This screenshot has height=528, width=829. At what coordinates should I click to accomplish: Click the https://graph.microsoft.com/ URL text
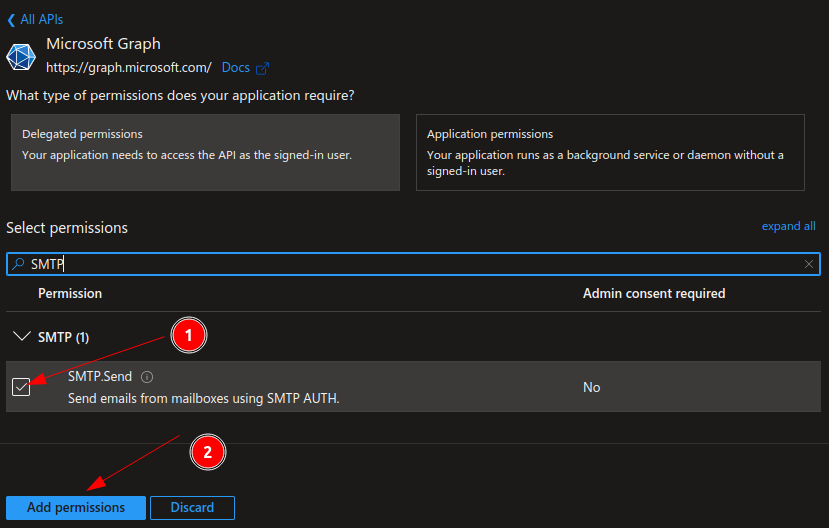point(128,68)
